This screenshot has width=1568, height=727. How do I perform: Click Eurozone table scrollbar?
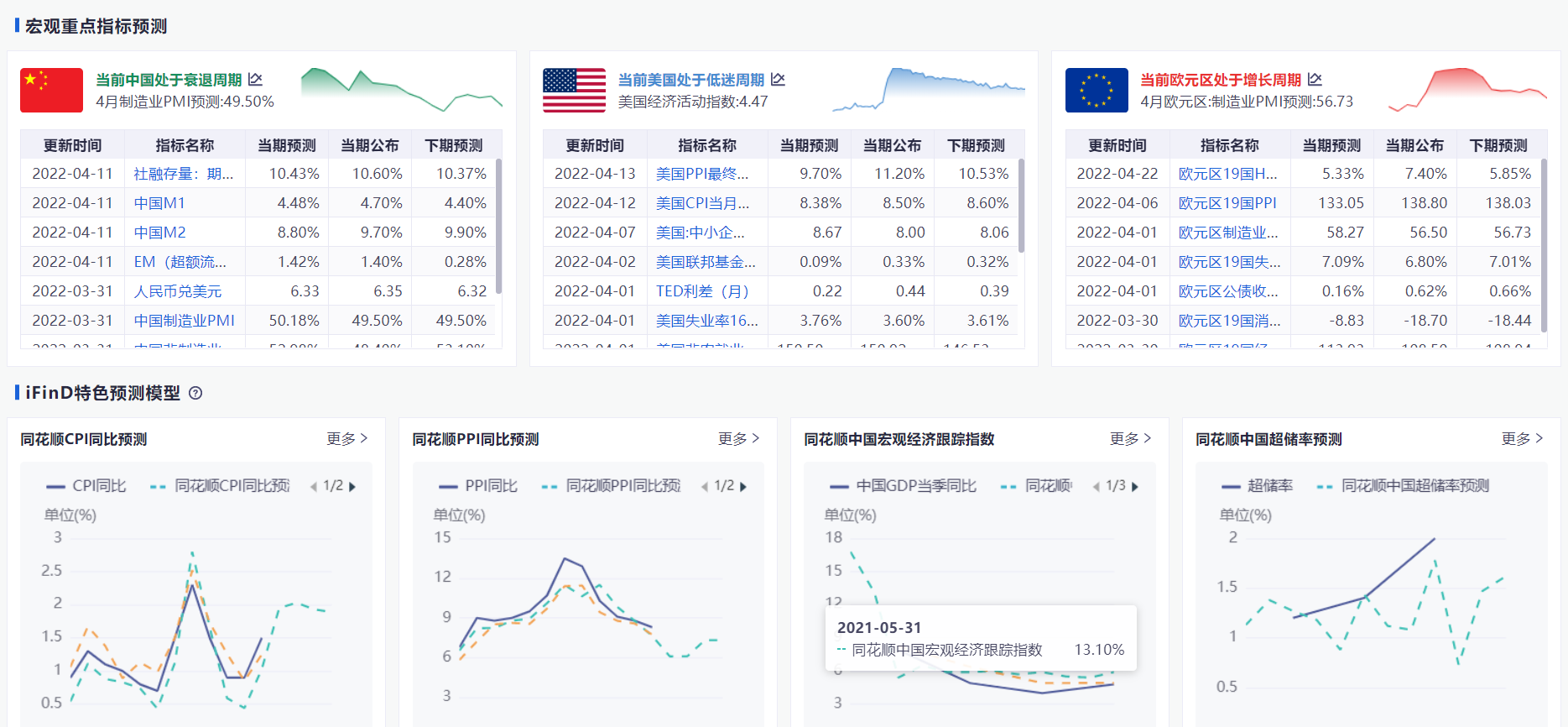1544,245
